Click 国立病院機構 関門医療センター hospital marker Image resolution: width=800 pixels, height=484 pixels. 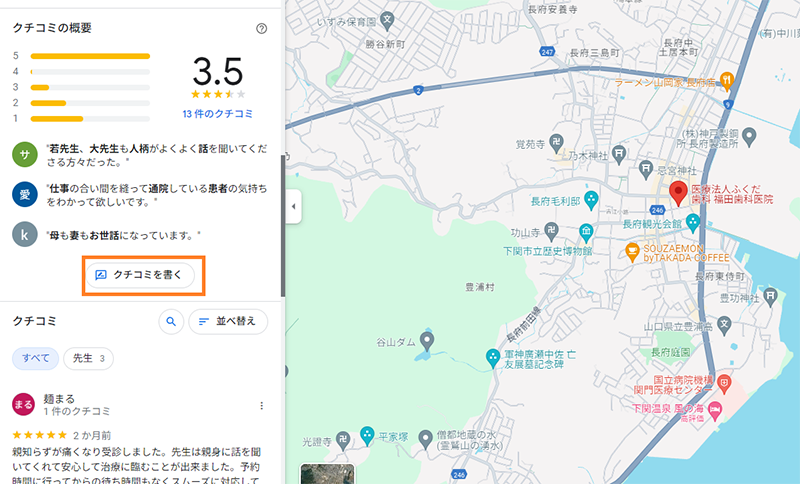tap(723, 383)
